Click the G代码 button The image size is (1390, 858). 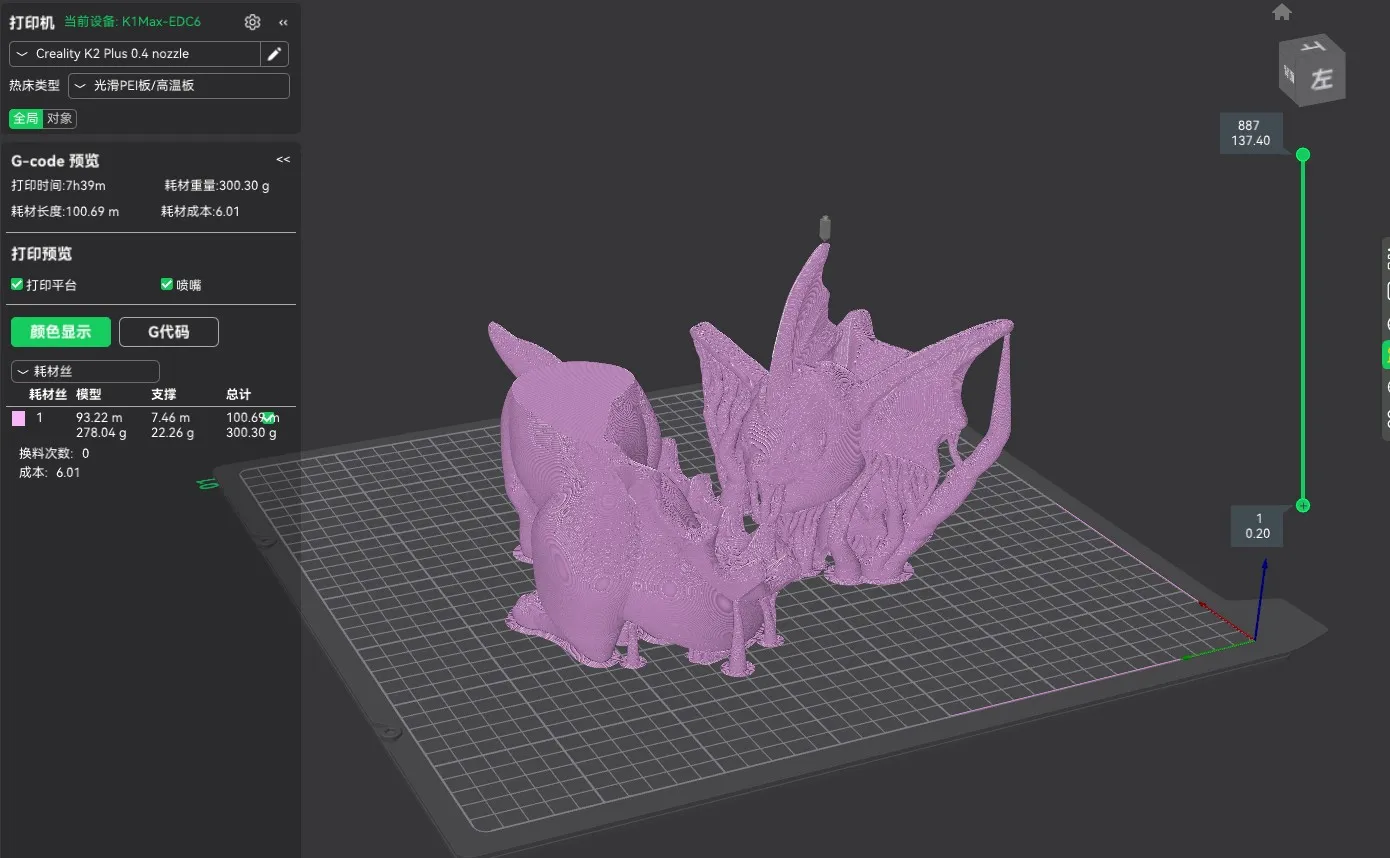(x=169, y=332)
